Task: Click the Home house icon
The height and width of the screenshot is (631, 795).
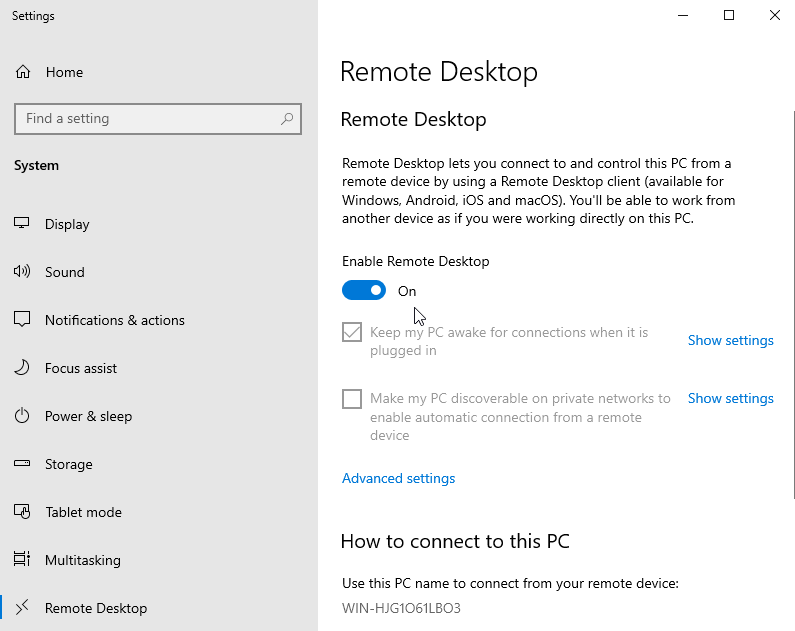Action: click(x=23, y=72)
